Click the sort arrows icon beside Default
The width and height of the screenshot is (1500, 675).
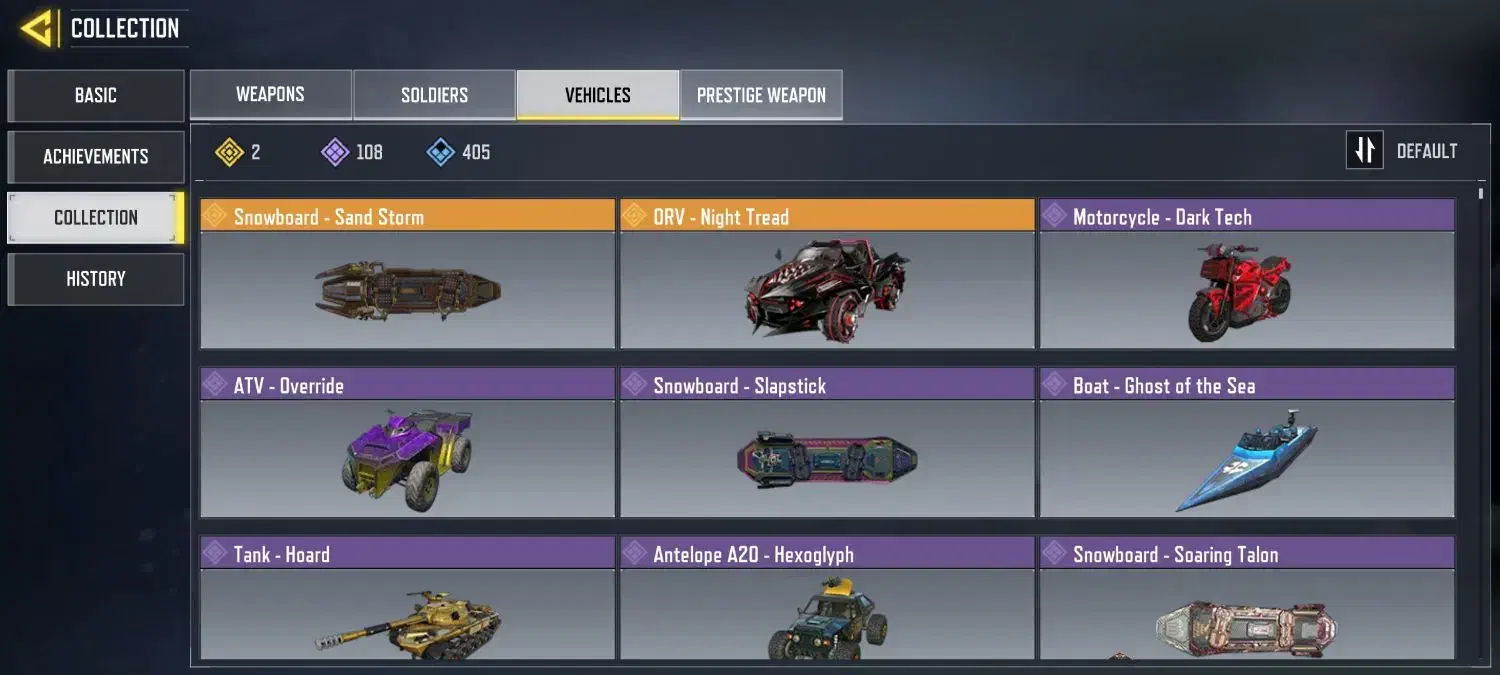point(1364,151)
